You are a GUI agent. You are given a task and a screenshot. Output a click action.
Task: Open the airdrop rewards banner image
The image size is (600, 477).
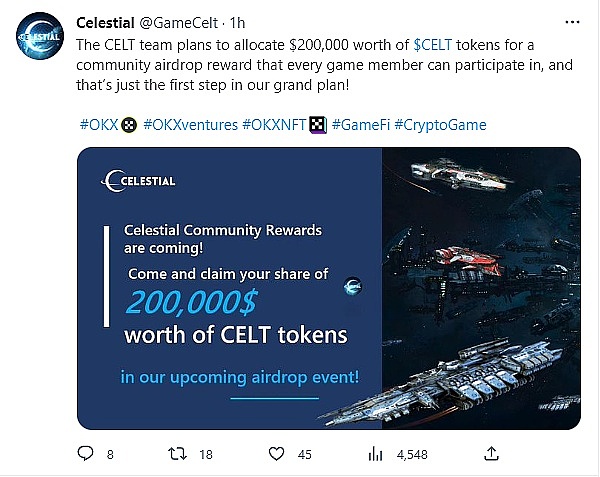(x=329, y=288)
